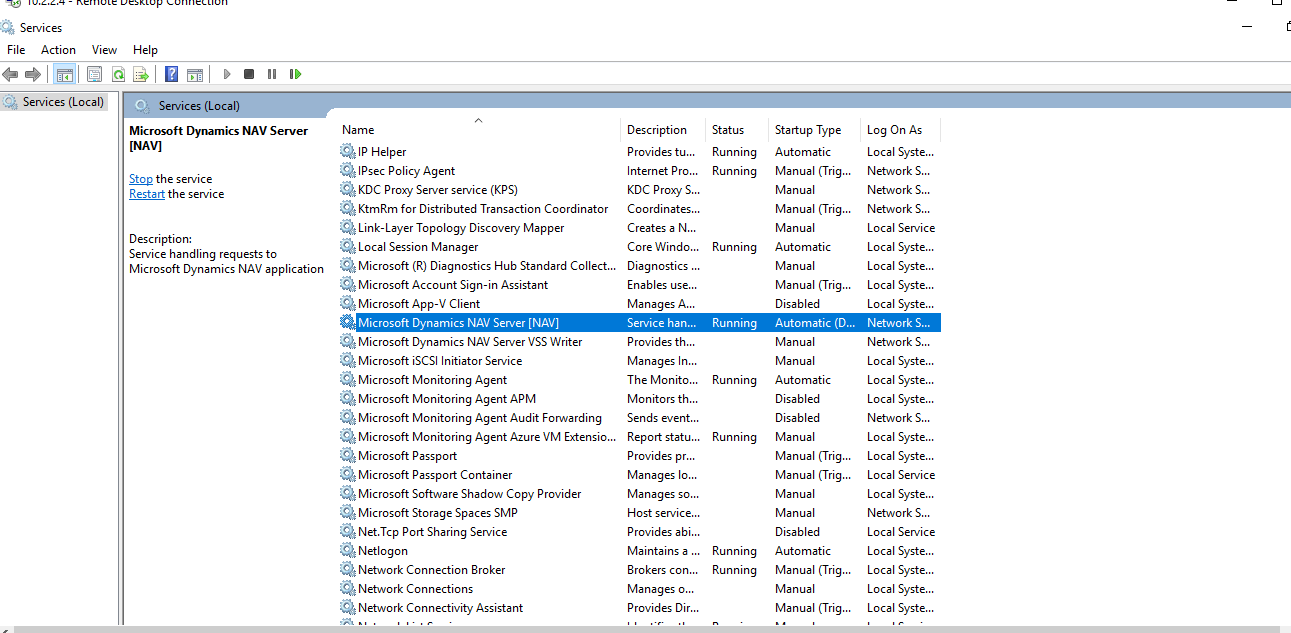Click the blue Help question-mark icon
The height and width of the screenshot is (633, 1291).
click(x=171, y=74)
